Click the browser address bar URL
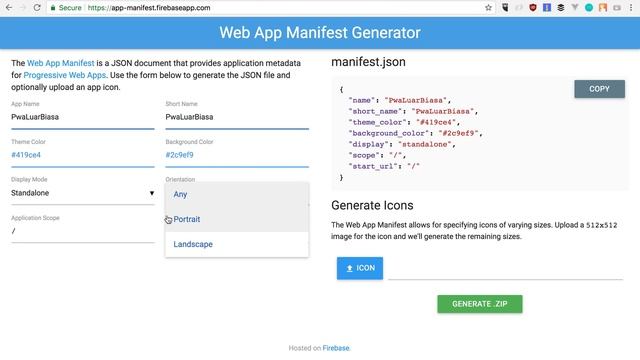640x360 pixels. point(149,8)
